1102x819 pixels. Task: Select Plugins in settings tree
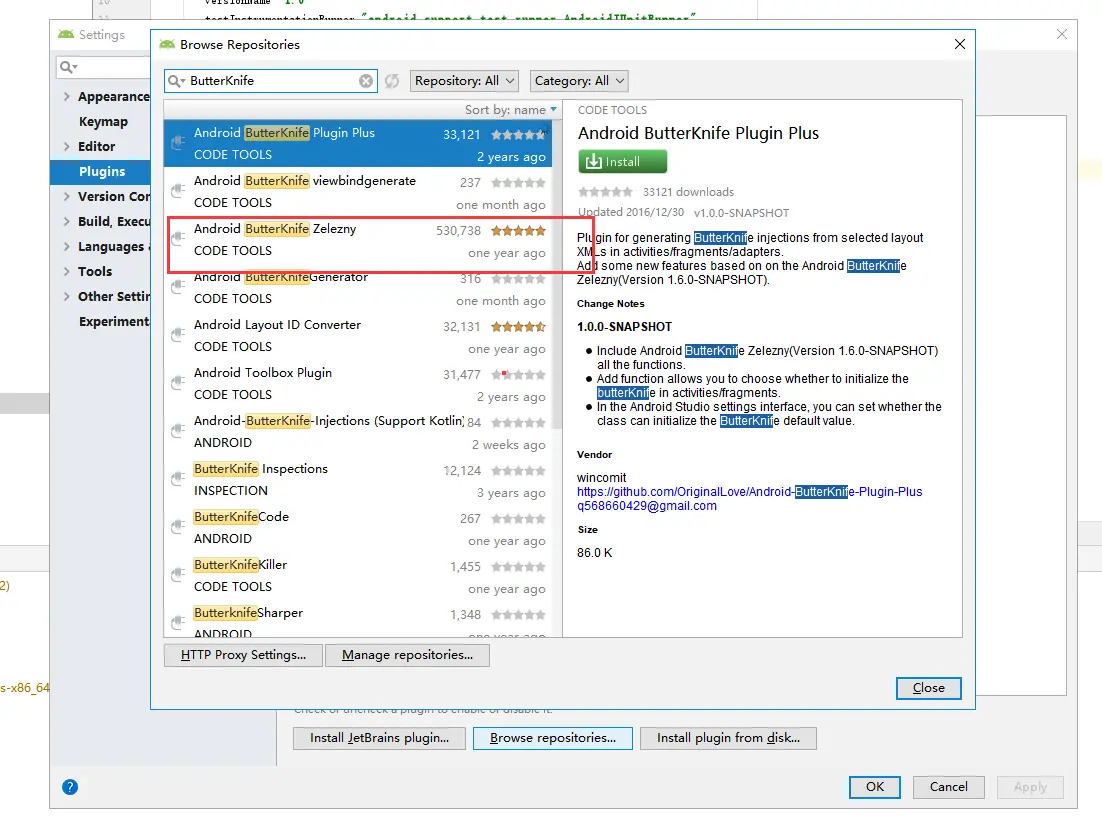101,172
